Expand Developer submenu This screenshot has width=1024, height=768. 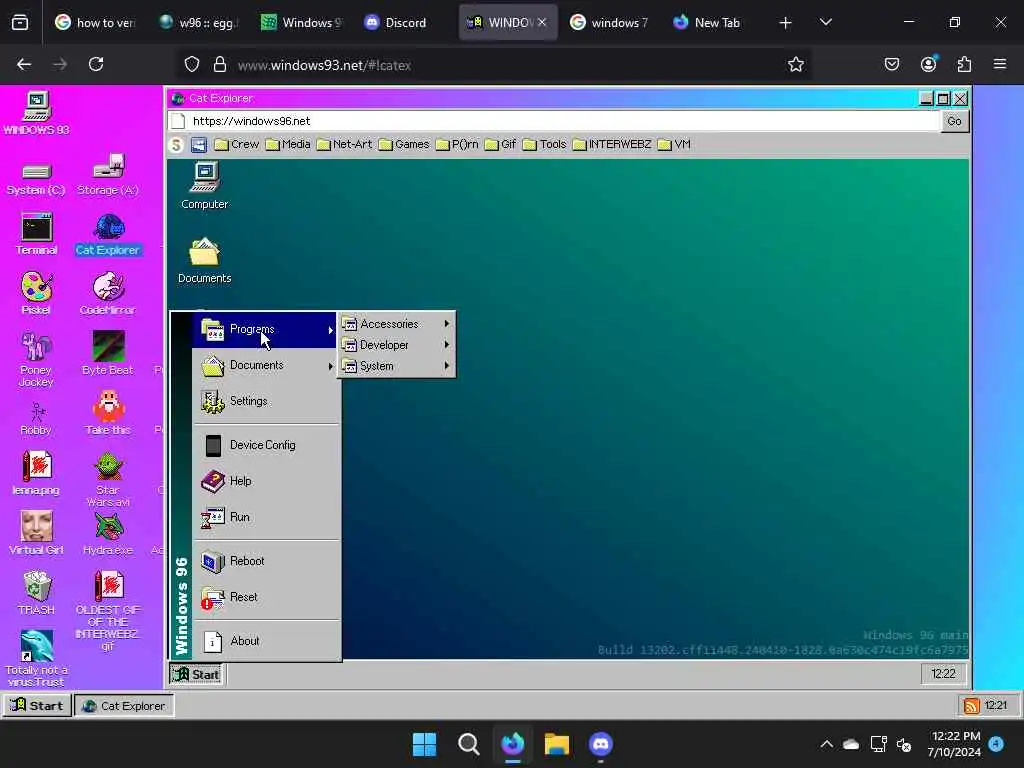396,345
